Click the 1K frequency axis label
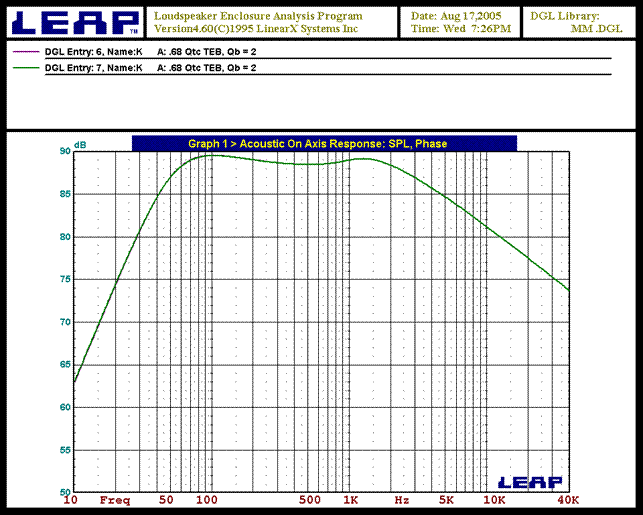This screenshot has height=515, width=643. tap(351, 499)
